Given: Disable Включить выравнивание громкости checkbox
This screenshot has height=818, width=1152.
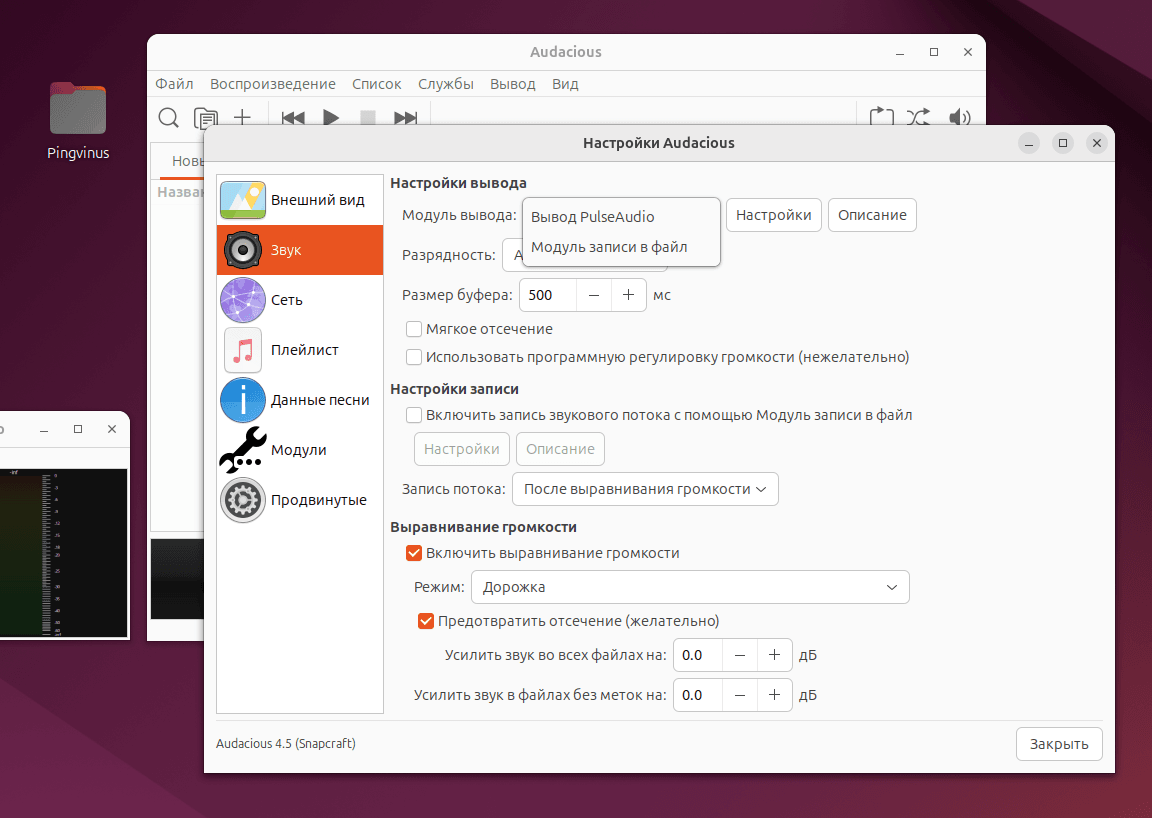Looking at the screenshot, I should tap(414, 553).
